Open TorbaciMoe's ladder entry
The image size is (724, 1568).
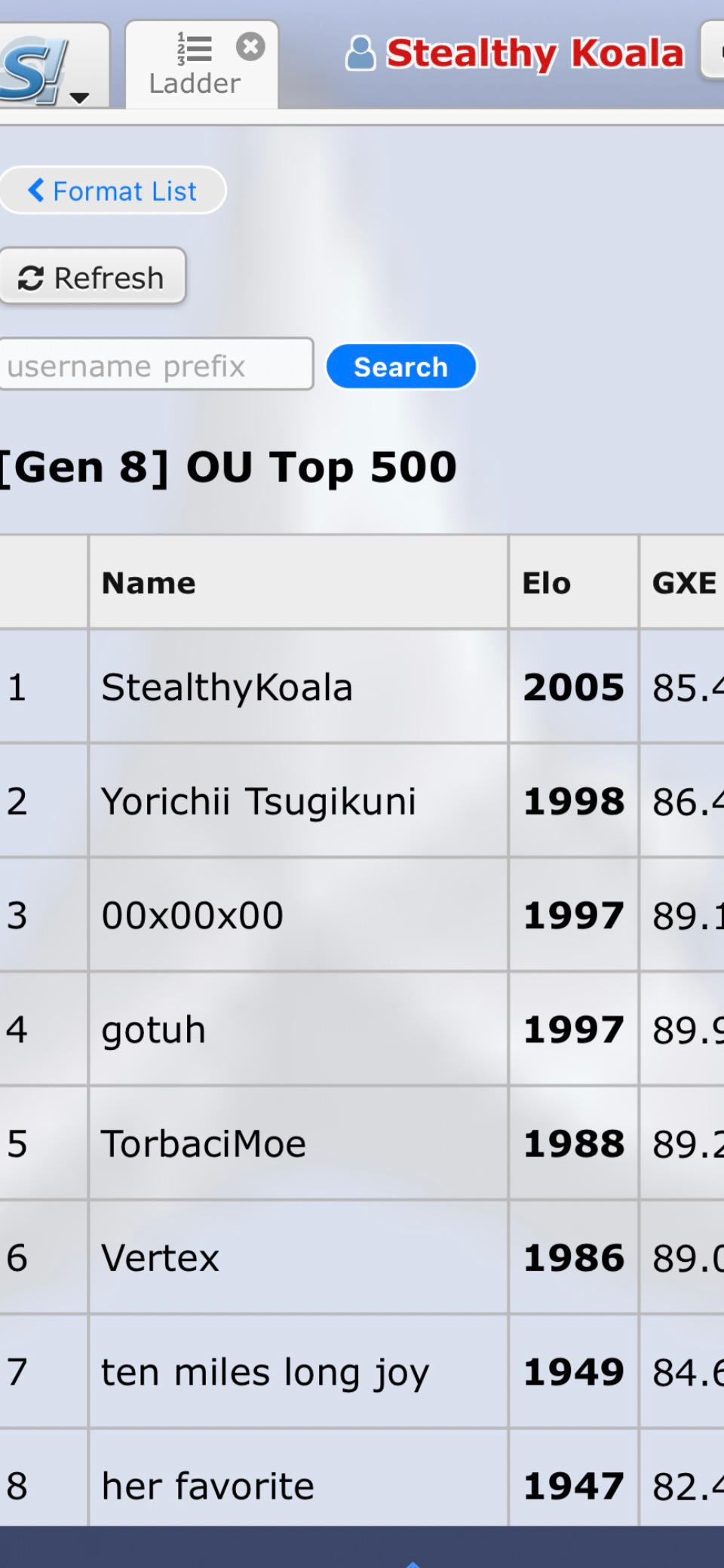pyautogui.click(x=204, y=1143)
